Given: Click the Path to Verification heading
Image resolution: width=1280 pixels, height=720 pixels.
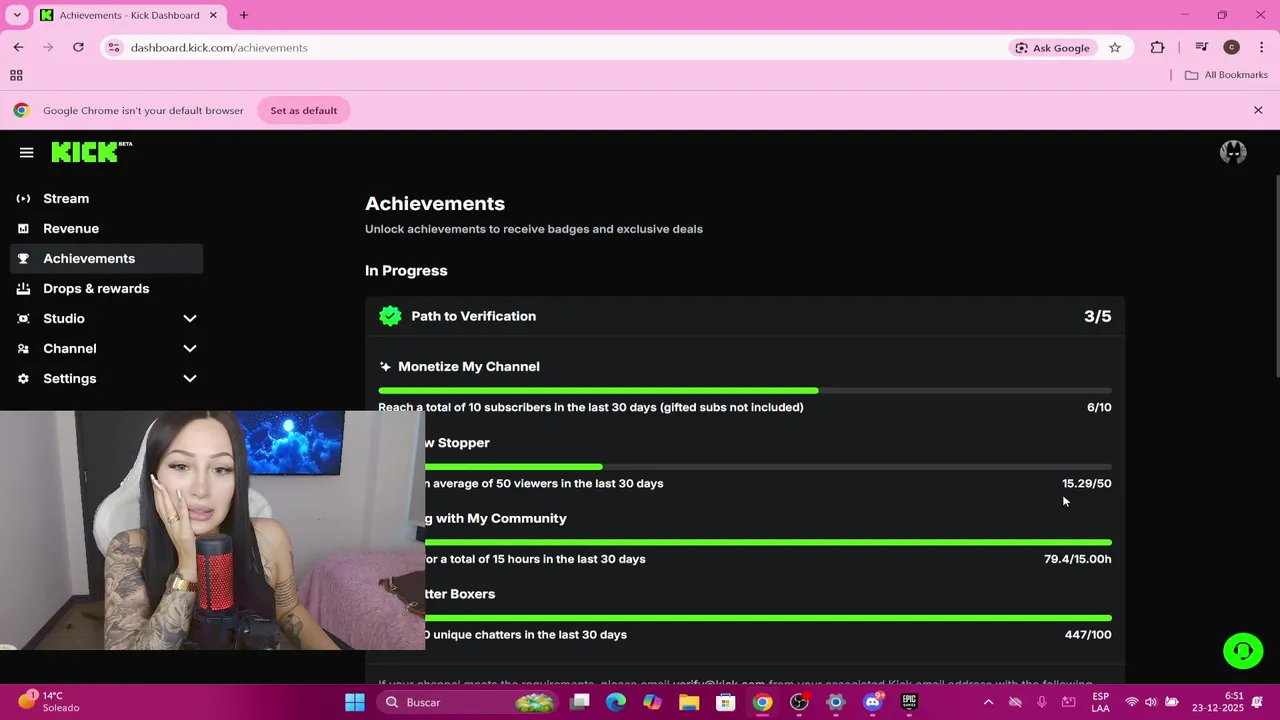Looking at the screenshot, I should pos(473,316).
